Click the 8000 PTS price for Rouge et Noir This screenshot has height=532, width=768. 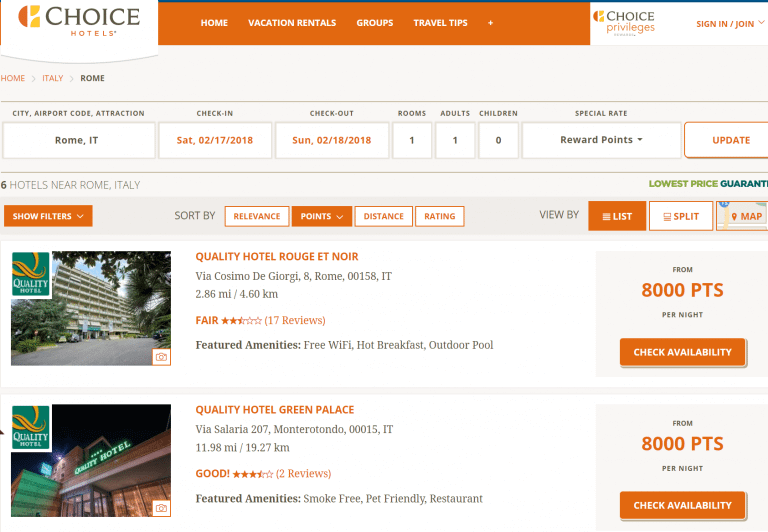[x=682, y=290]
